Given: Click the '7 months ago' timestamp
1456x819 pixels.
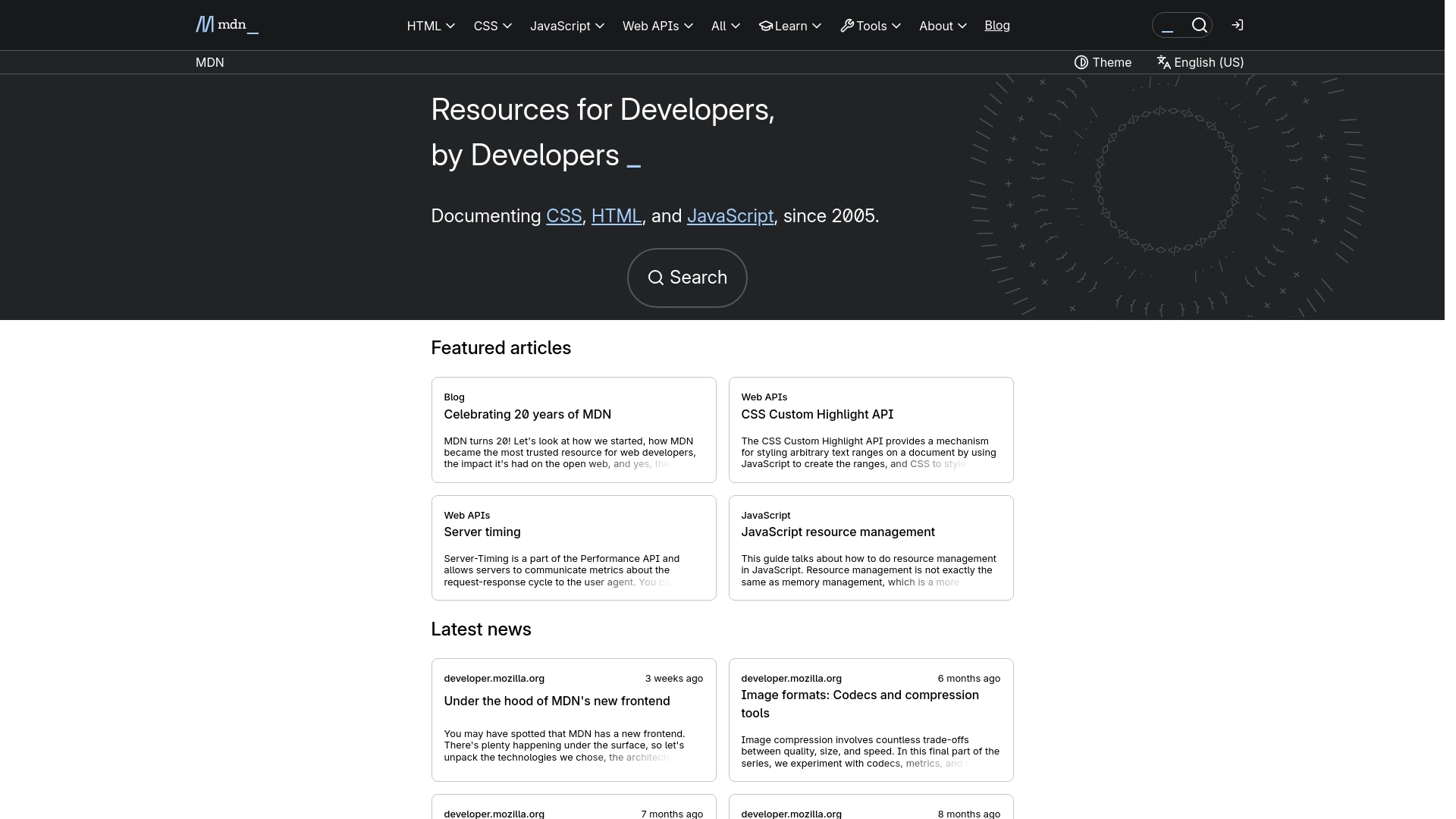Looking at the screenshot, I should coord(671,814).
